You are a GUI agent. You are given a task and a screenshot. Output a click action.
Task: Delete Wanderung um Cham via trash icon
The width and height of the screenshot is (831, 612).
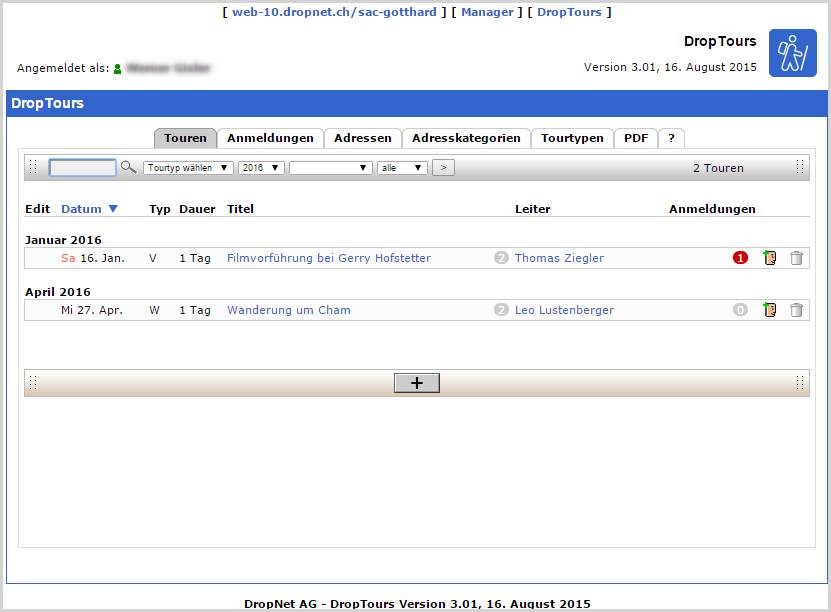(796, 310)
